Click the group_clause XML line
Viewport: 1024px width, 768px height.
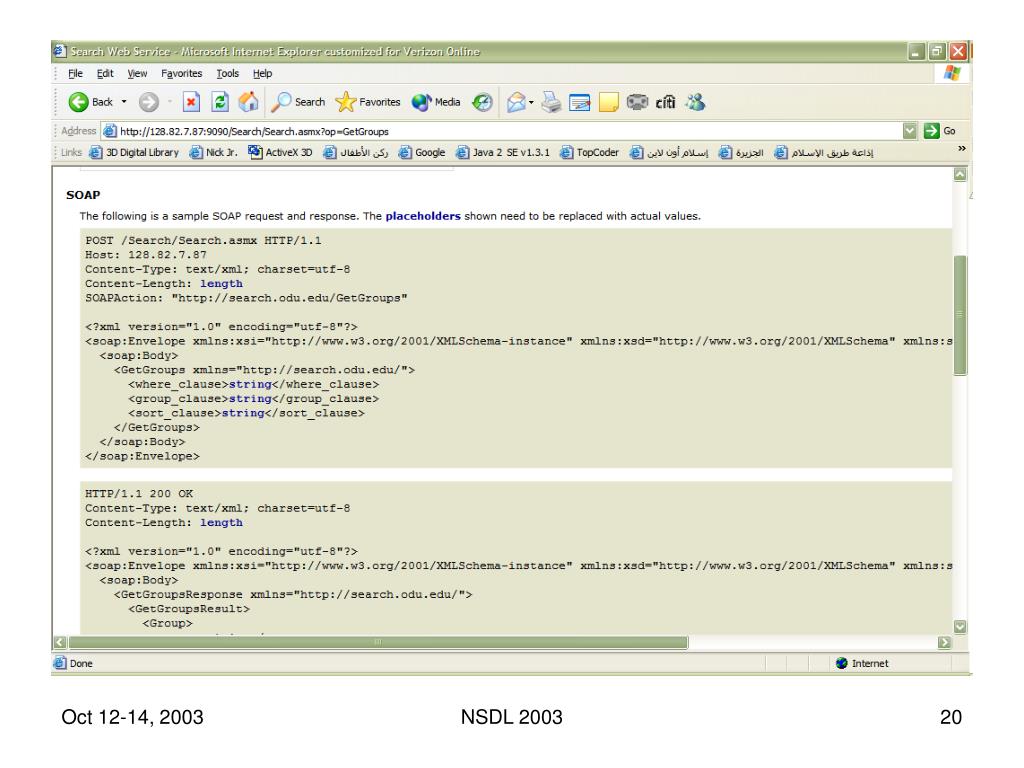[253, 398]
